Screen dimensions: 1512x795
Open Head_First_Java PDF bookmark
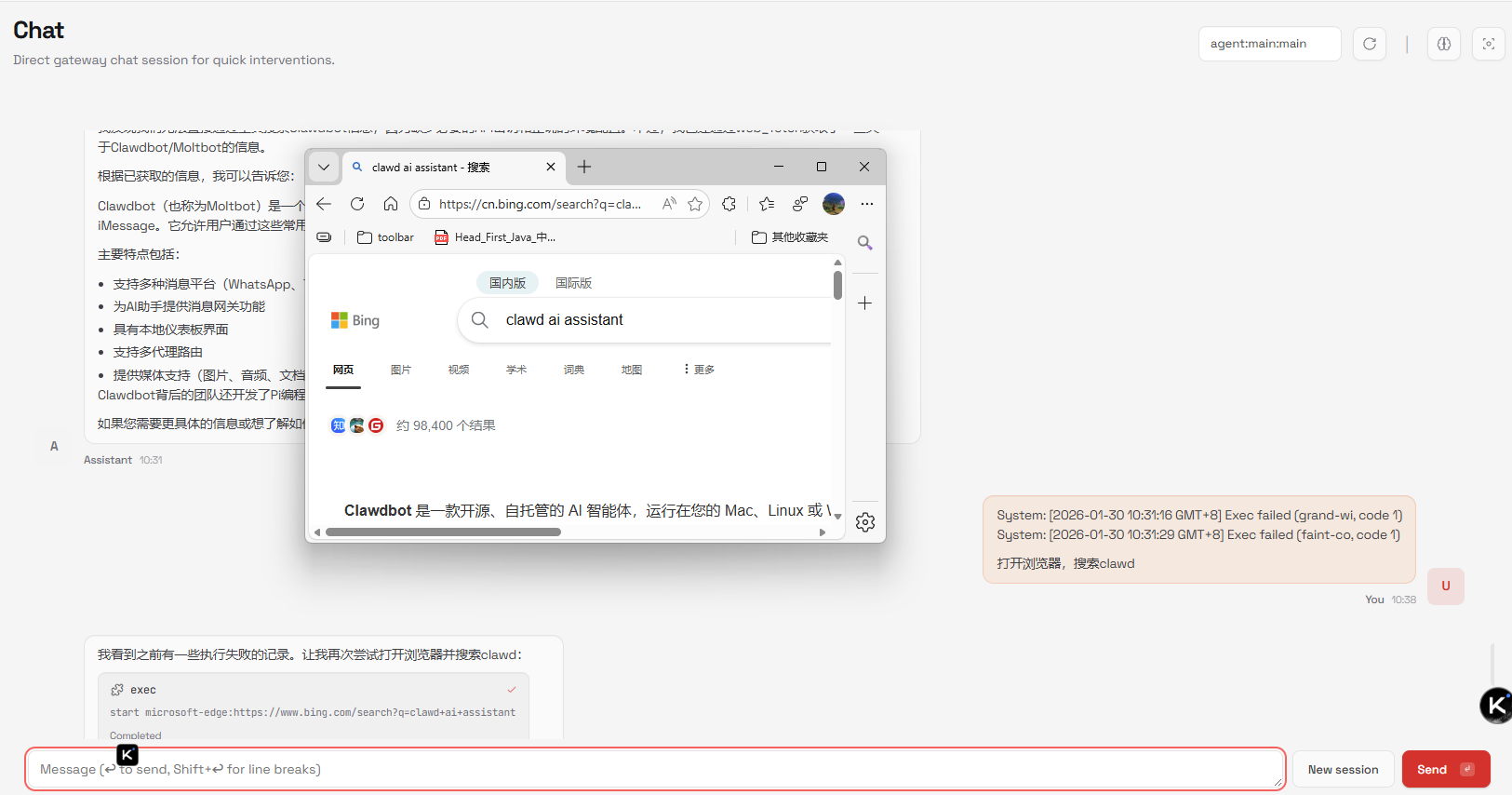click(495, 237)
